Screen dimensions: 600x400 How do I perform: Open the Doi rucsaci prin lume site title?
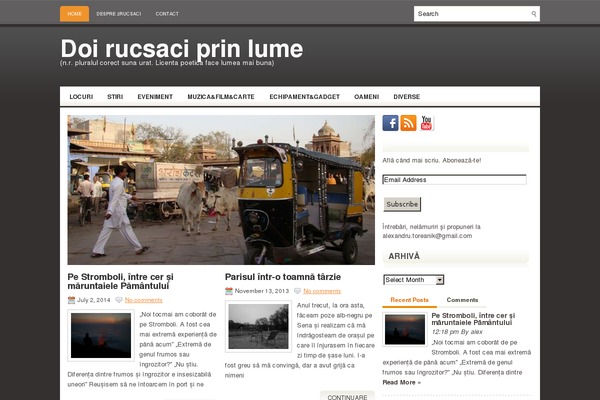coord(182,49)
